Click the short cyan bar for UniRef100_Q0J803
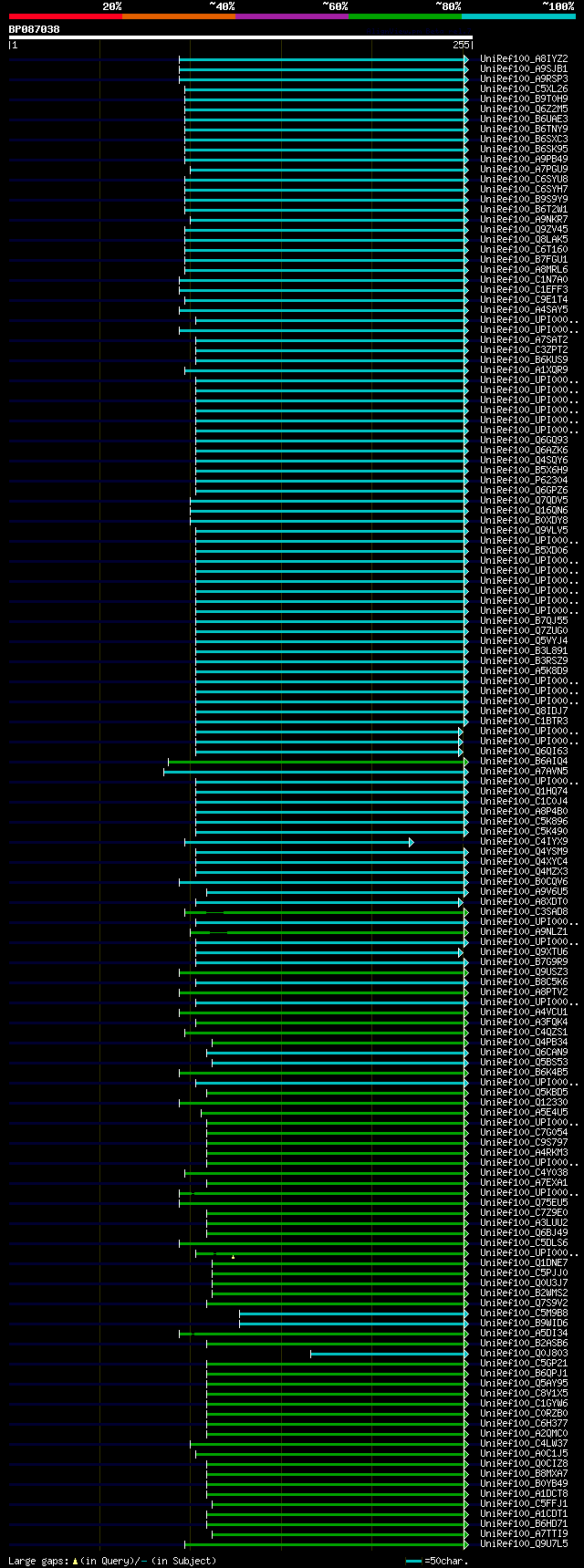The height and width of the screenshot is (1568, 584). 390,1354
